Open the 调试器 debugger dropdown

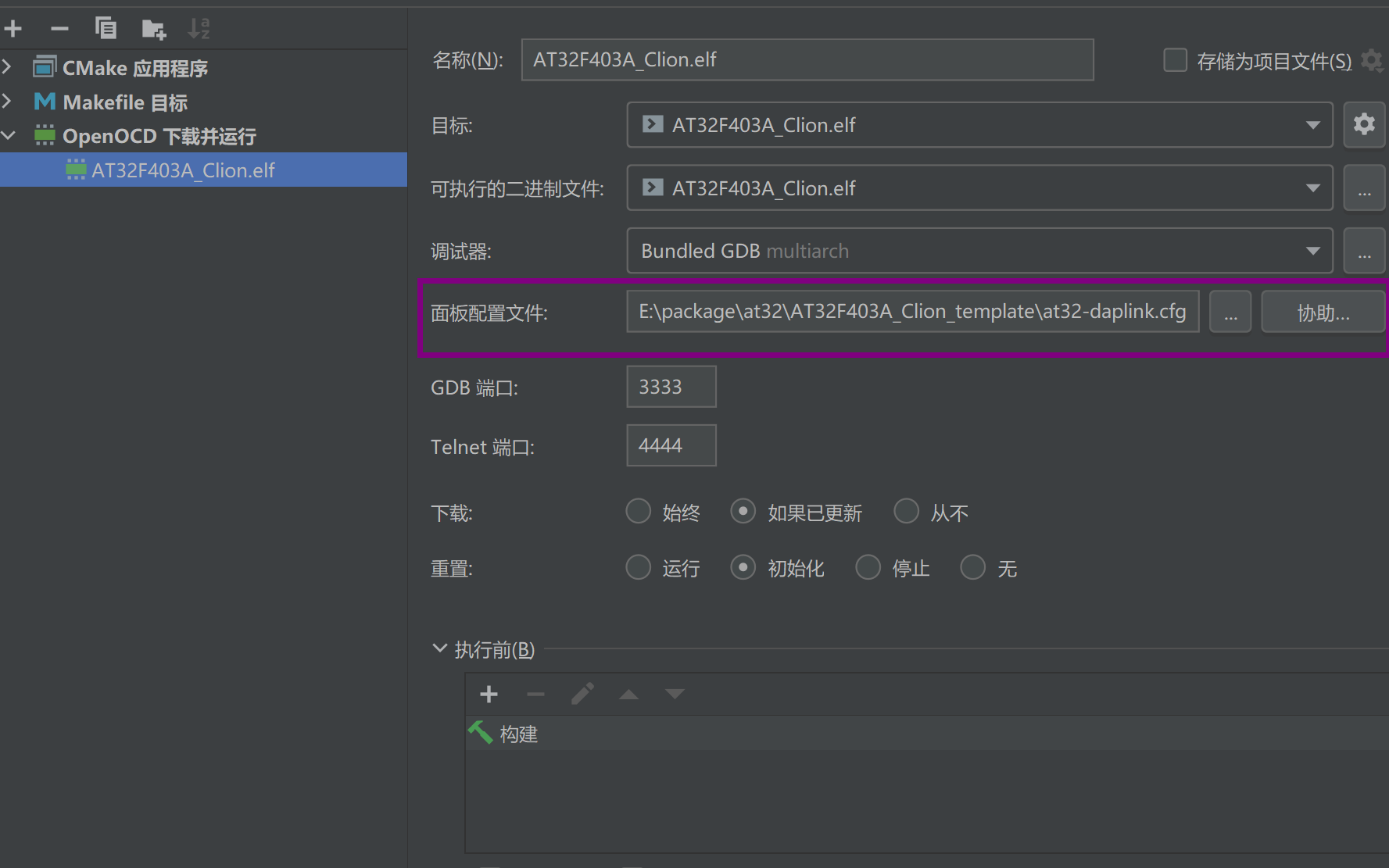click(979, 251)
